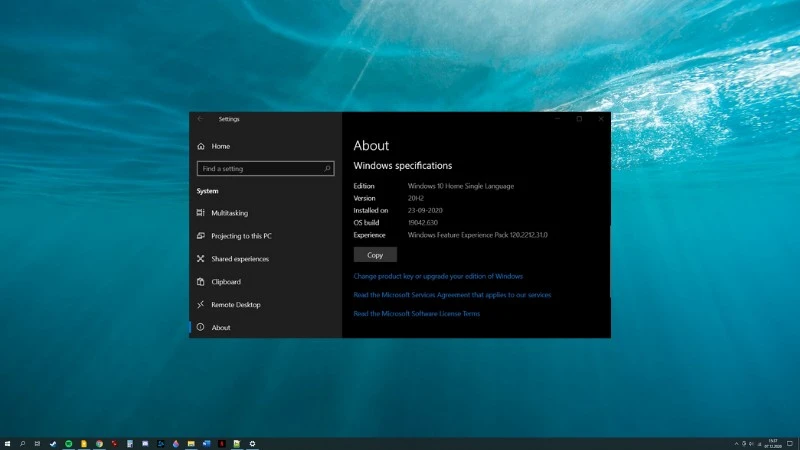Viewport: 800px width, 450px height.
Task: Click the OS build value 19042.630
Action: 422,222
